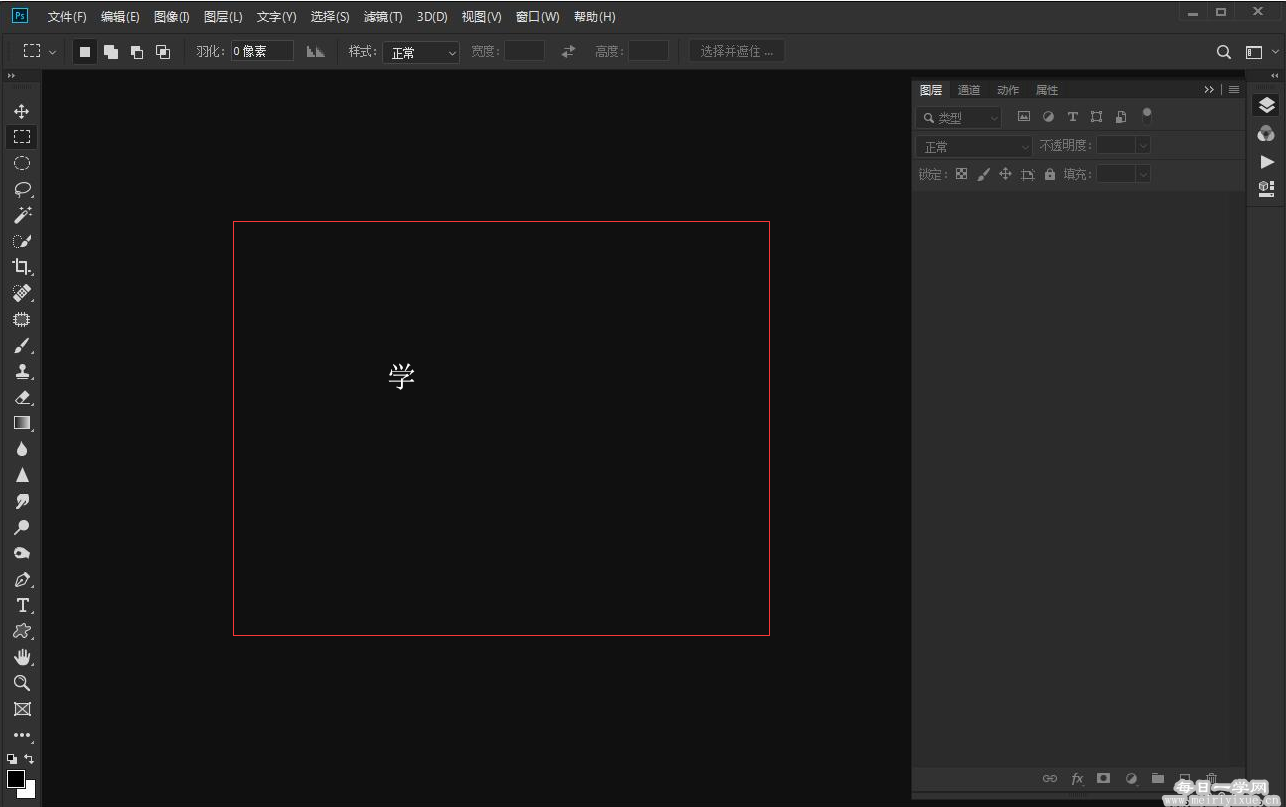Pick the Gradient tool
The width and height of the screenshot is (1286, 807).
point(21,423)
